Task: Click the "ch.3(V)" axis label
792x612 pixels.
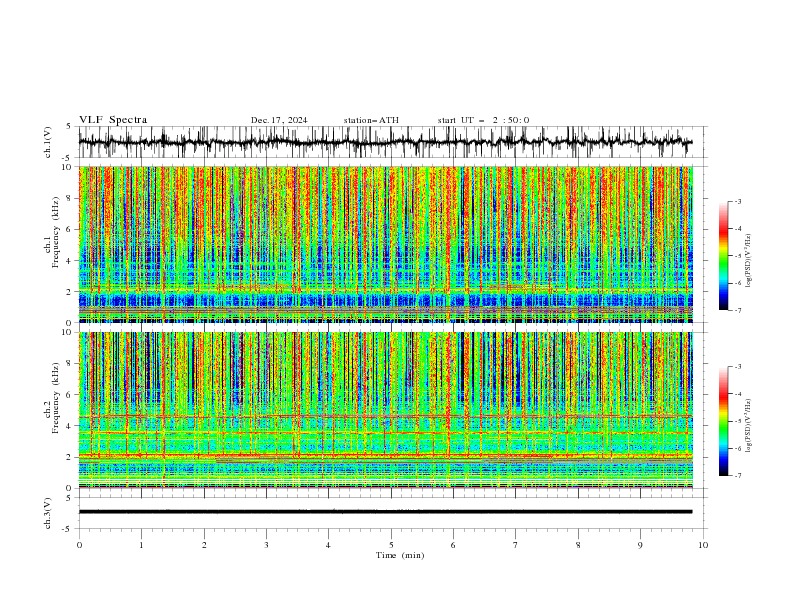Action: (48, 513)
